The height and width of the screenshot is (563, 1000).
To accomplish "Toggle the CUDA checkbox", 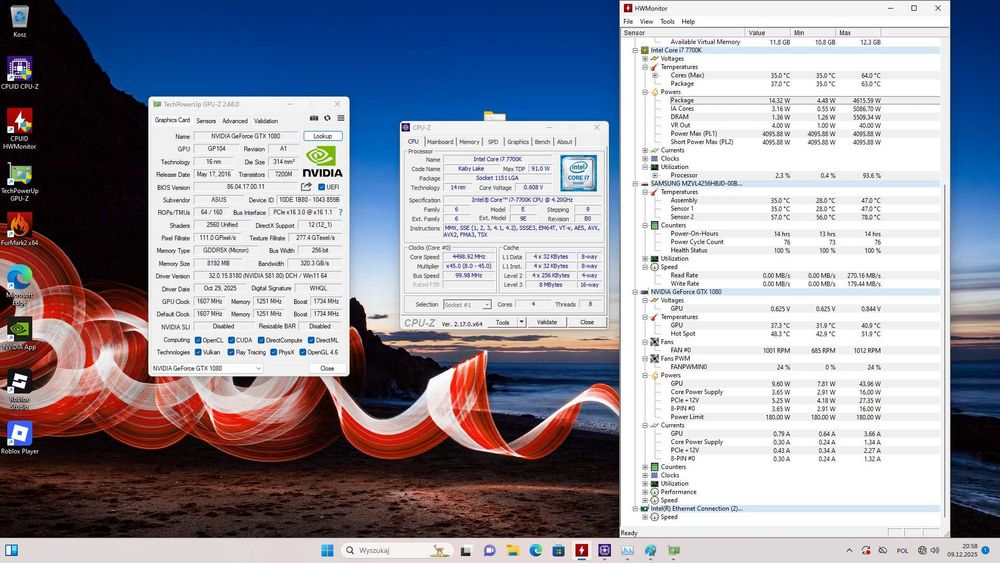I will (x=232, y=340).
